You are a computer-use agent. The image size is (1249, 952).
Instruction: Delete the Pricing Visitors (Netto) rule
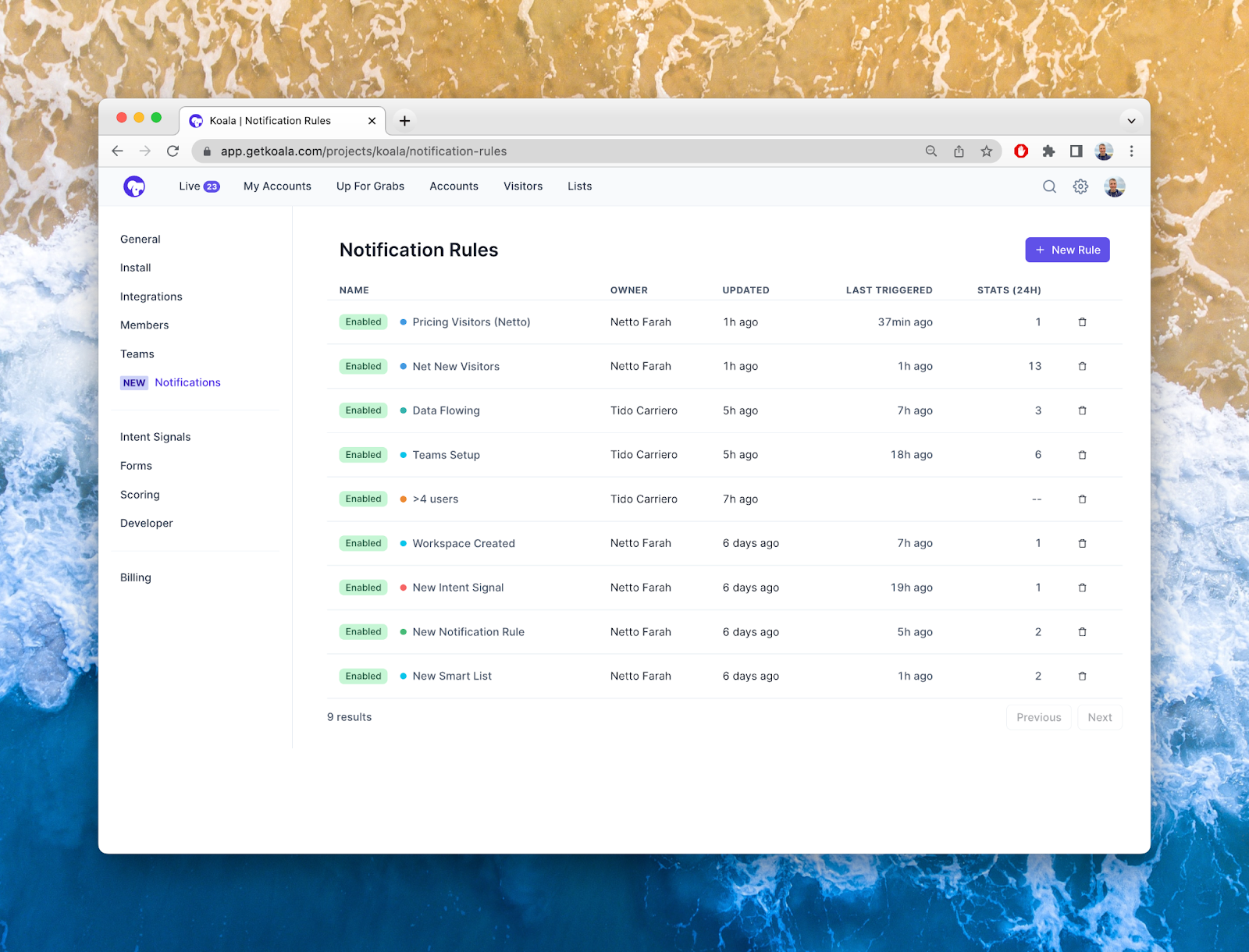[x=1082, y=322]
